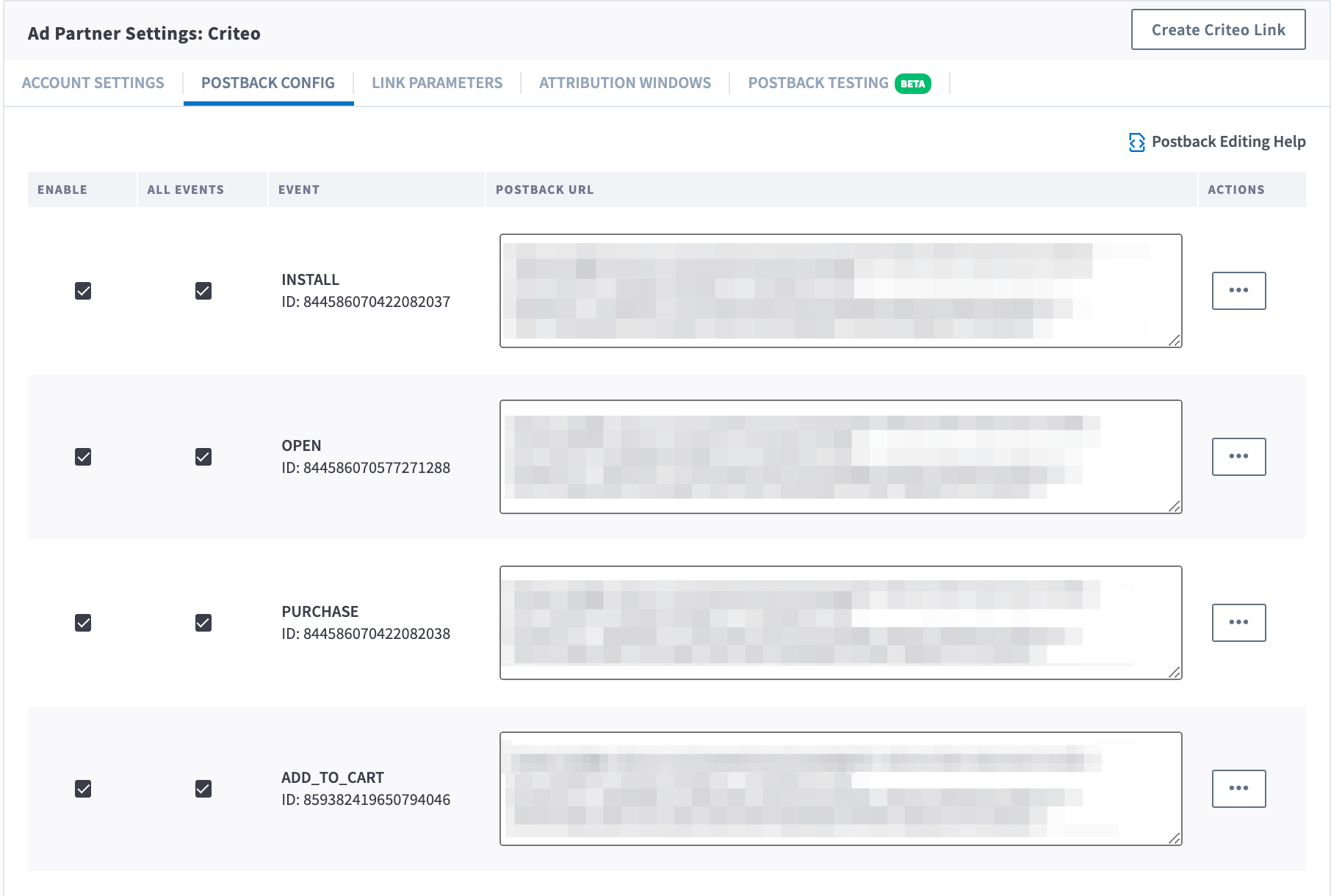Click the resize handle of ADD_TO_CART URL box
Viewport: 1331px width, 896px height.
pyautogui.click(x=1175, y=838)
